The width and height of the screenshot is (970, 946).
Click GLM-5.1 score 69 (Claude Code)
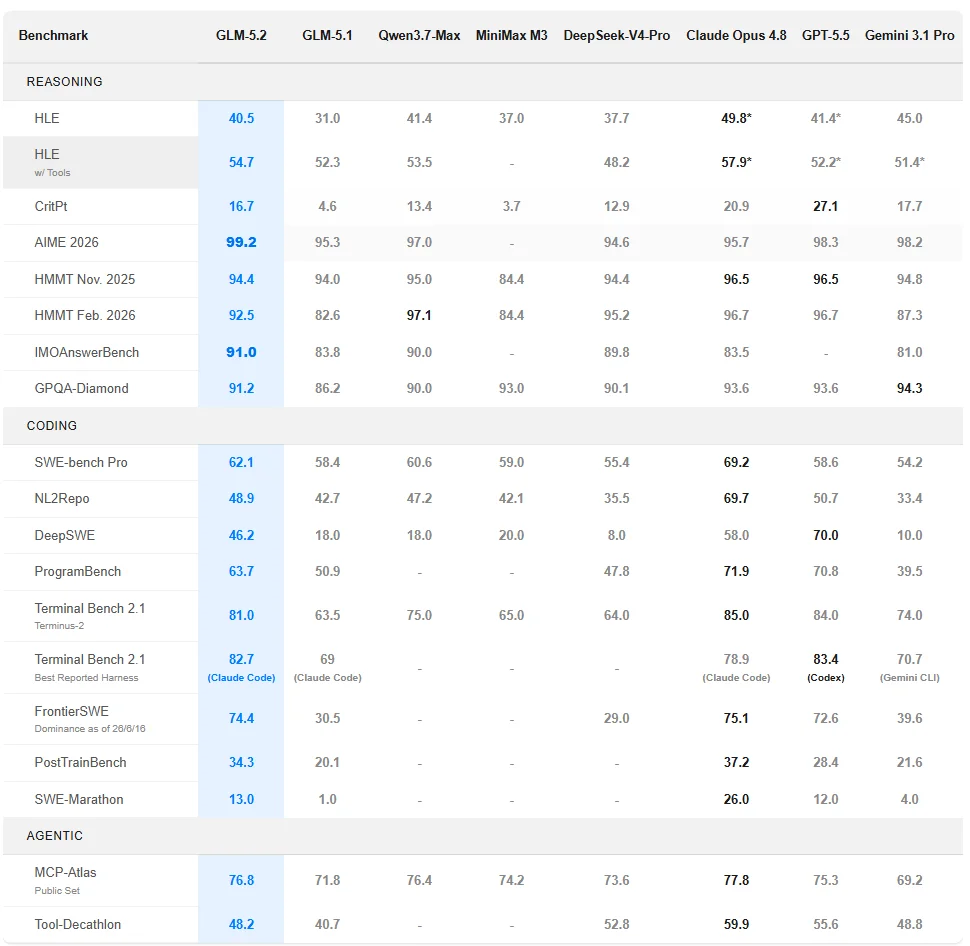coord(327,668)
